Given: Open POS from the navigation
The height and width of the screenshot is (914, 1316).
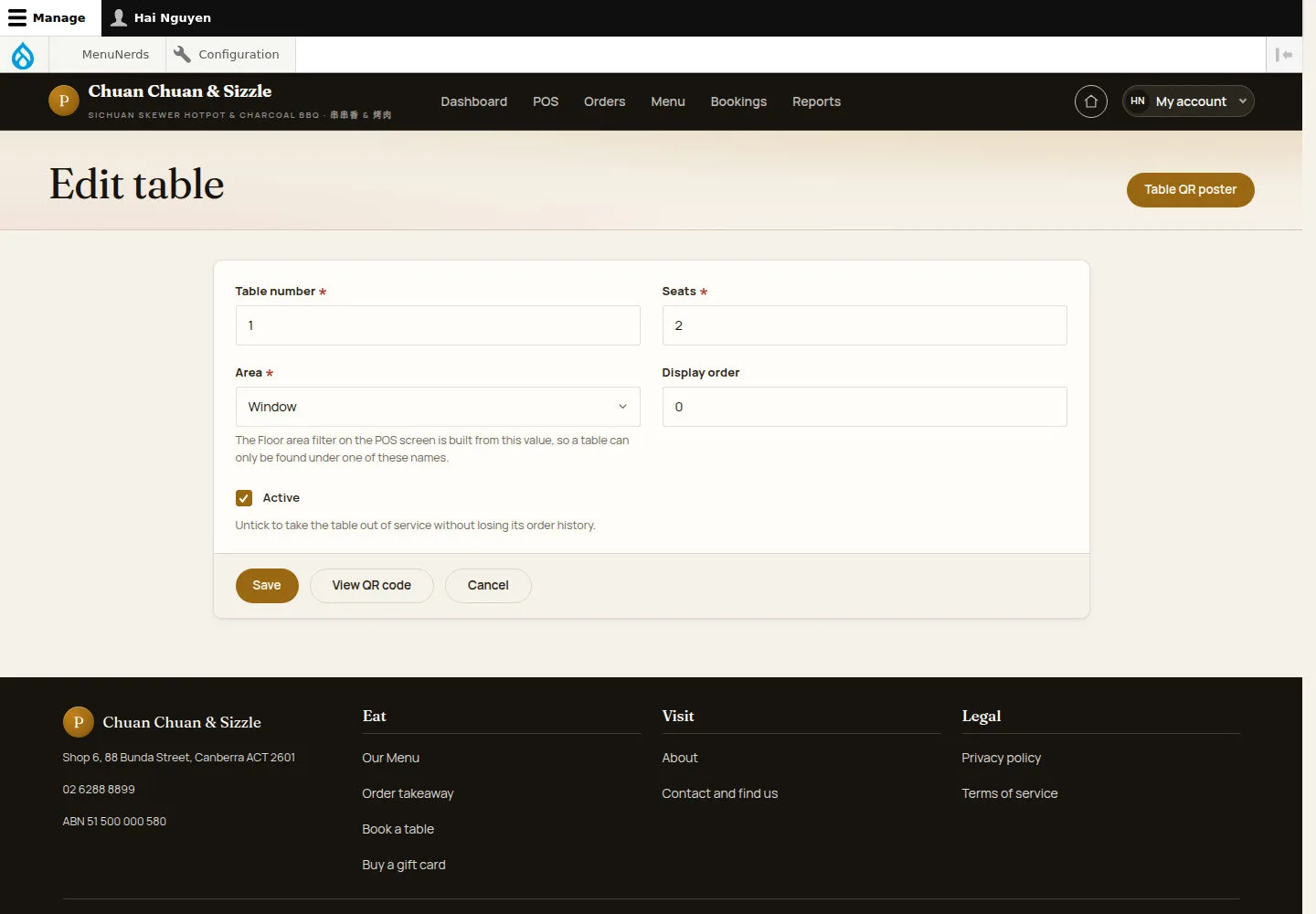Looking at the screenshot, I should (546, 101).
